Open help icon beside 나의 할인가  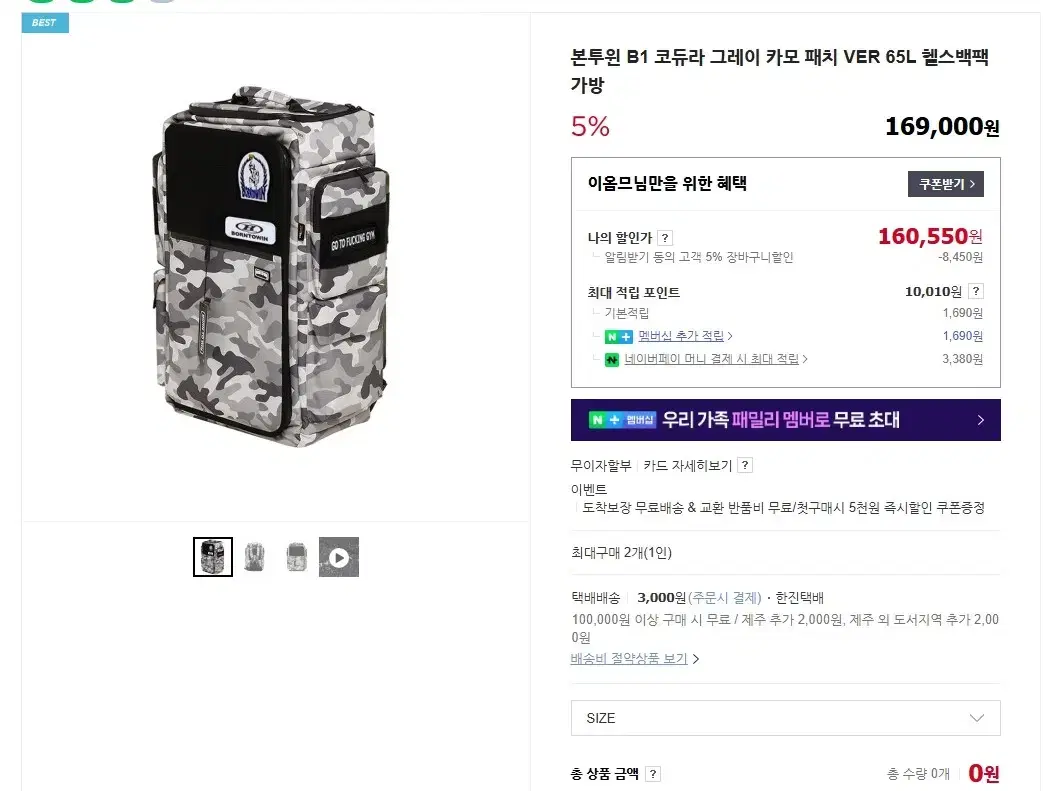pyautogui.click(x=665, y=237)
